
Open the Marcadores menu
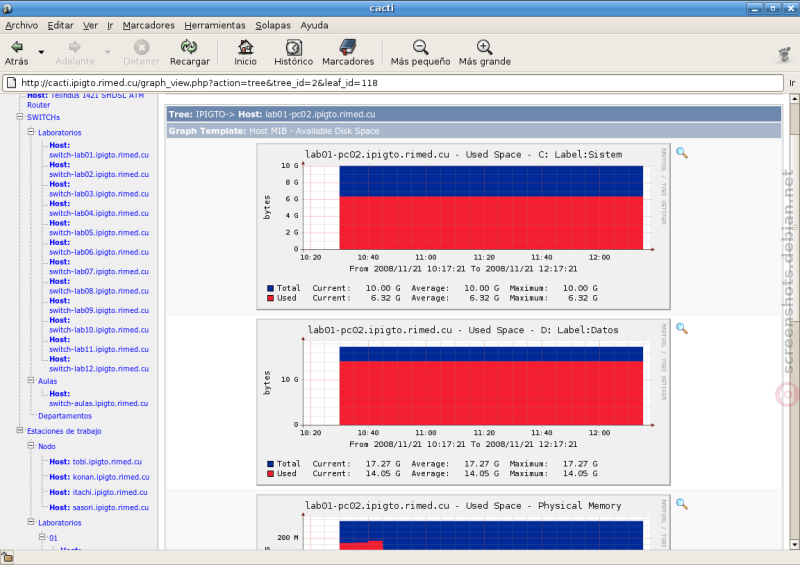(148, 26)
